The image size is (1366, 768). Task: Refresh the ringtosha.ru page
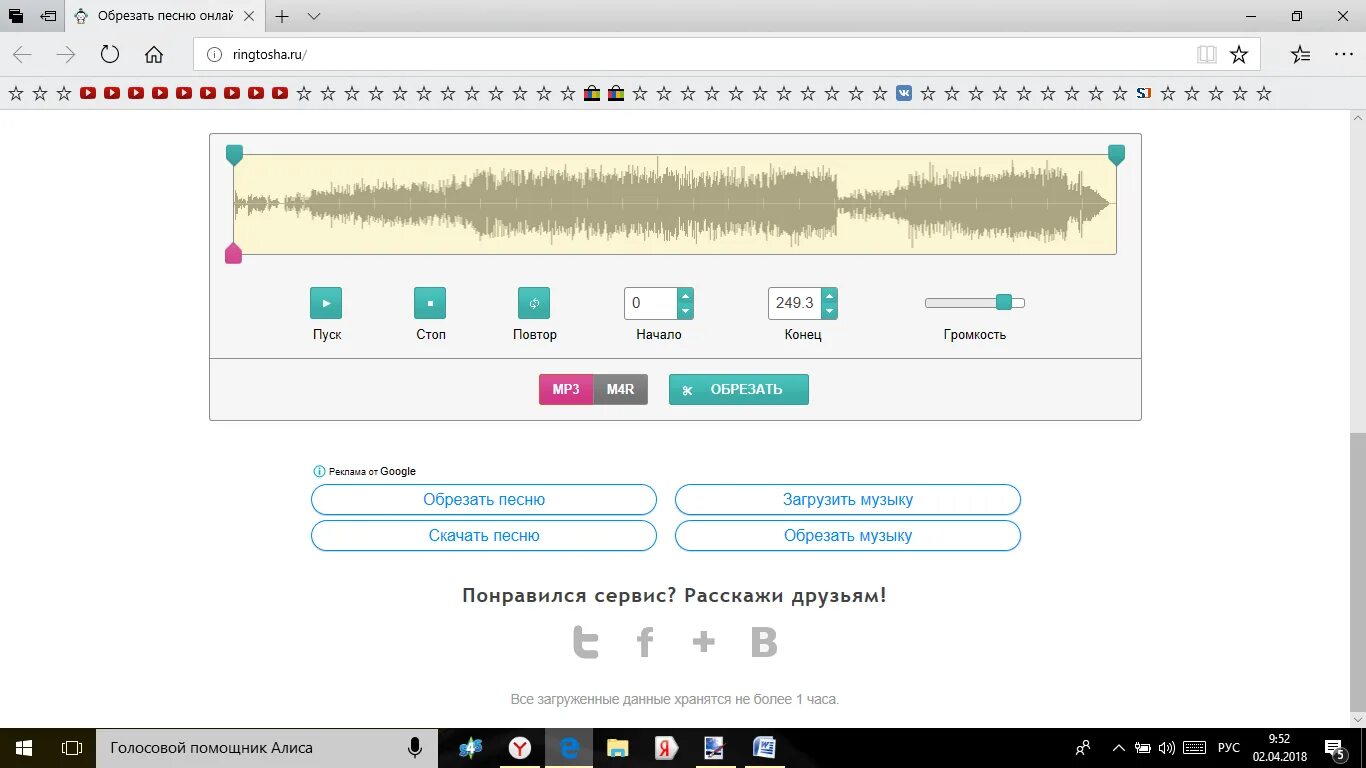pos(110,55)
